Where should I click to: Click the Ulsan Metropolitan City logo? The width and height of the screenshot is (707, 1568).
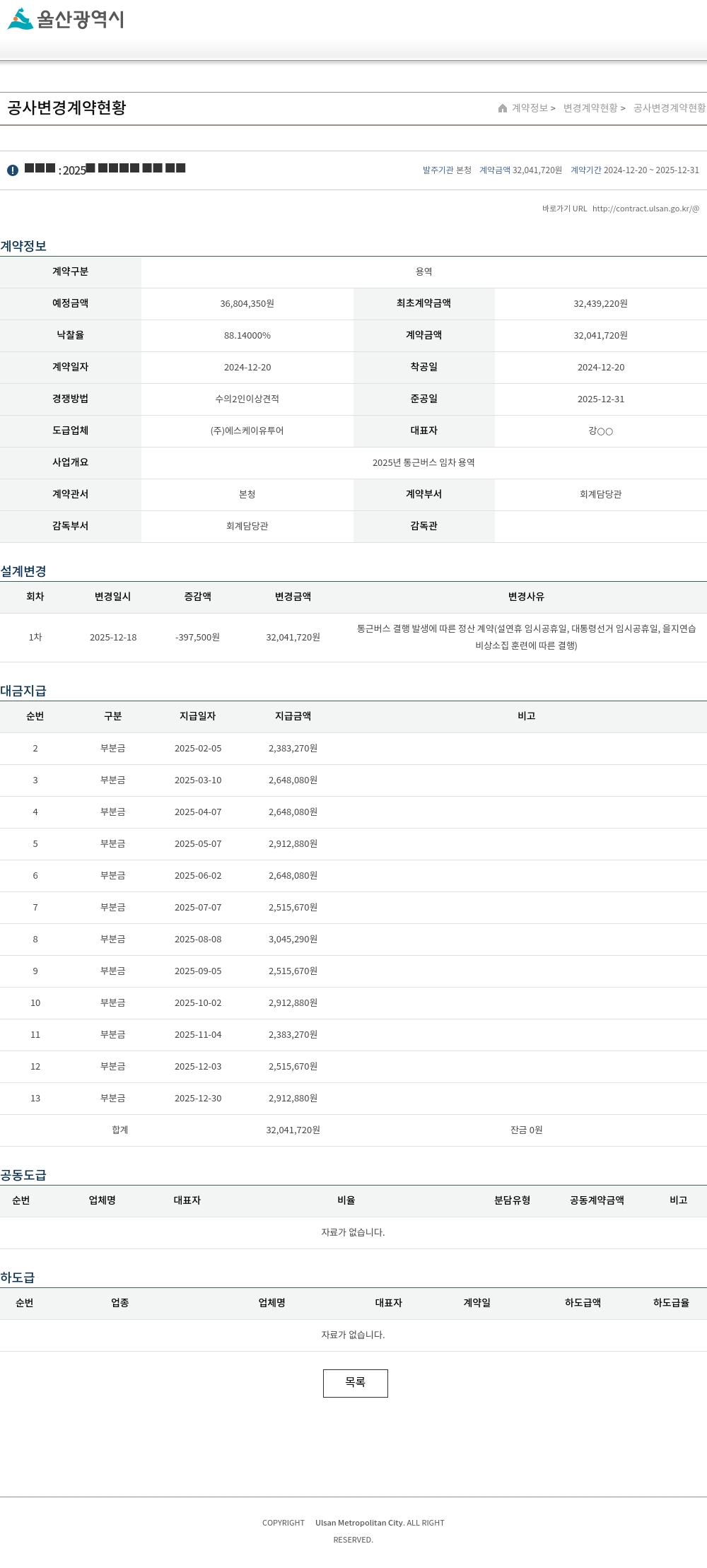(x=65, y=19)
